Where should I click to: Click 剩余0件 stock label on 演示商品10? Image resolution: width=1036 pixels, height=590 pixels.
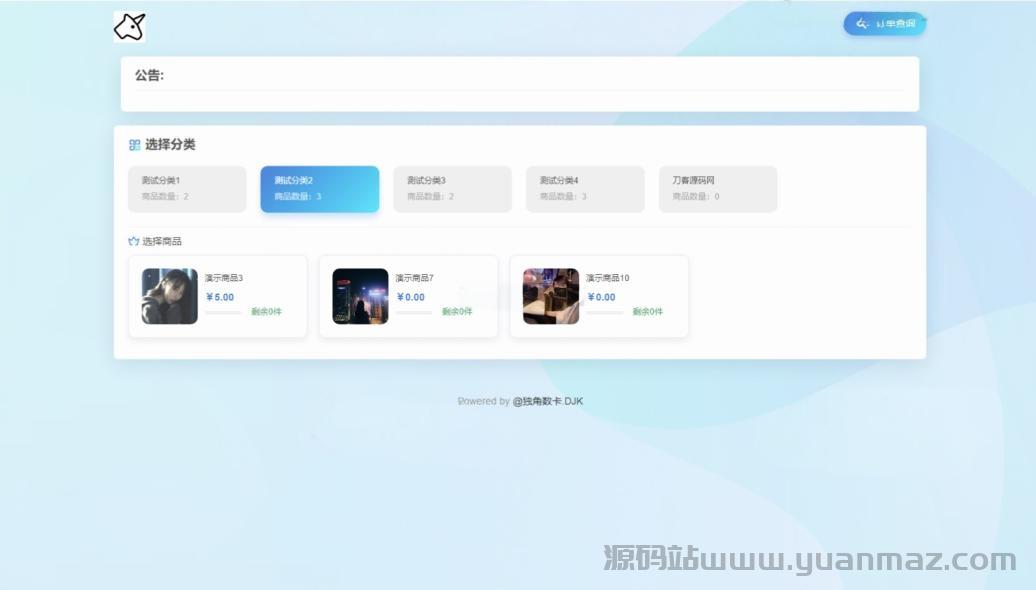click(647, 312)
